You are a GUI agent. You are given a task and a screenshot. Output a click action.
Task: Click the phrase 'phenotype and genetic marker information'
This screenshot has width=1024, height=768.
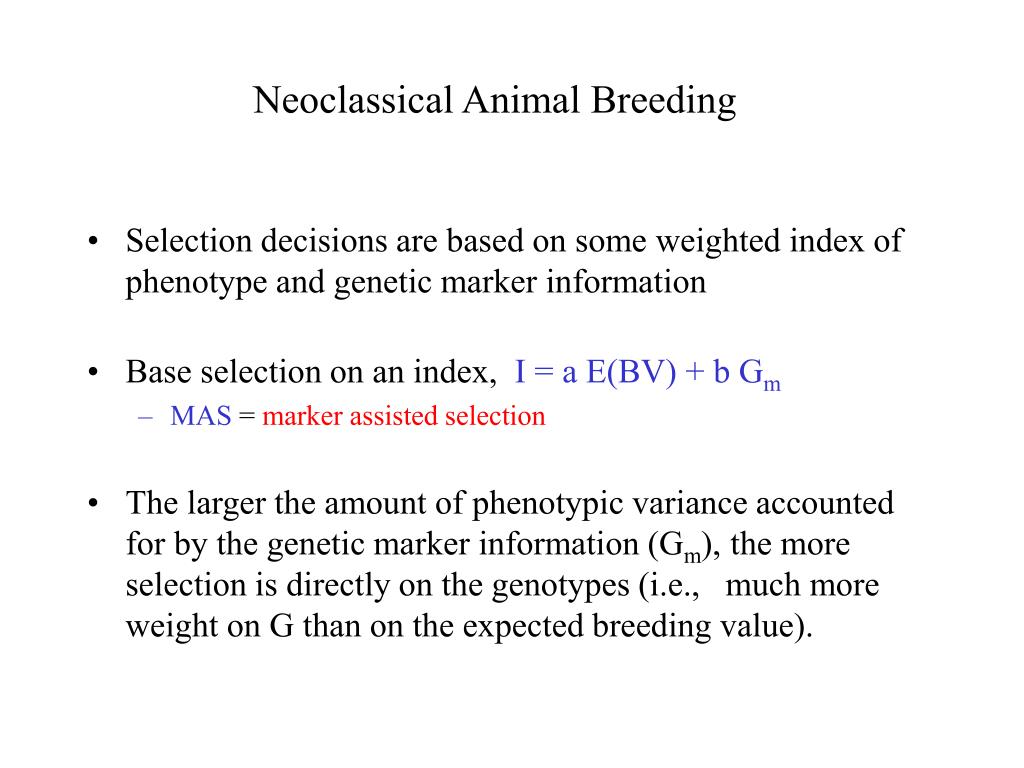point(415,283)
